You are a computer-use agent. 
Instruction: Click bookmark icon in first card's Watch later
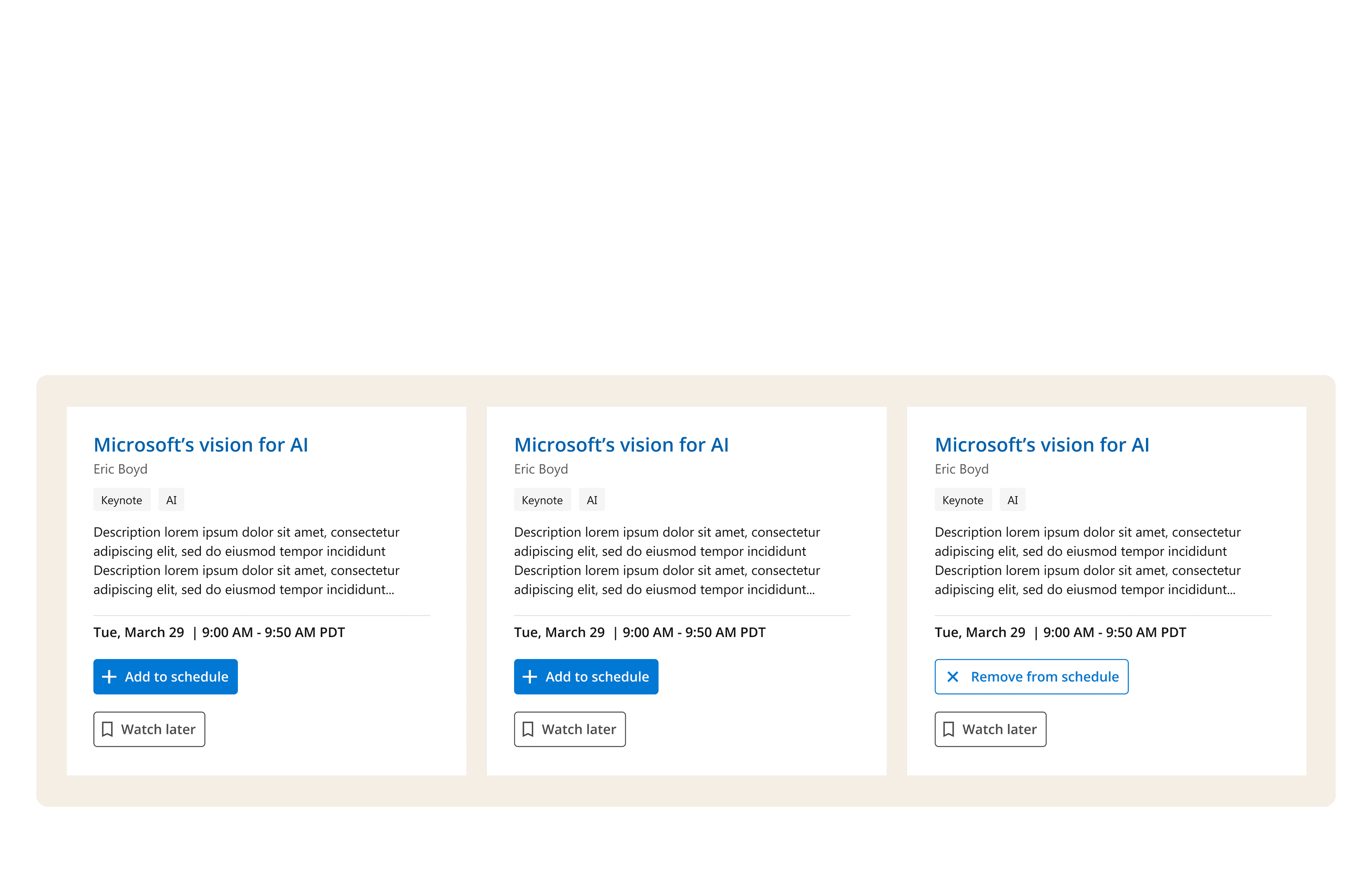tap(107, 730)
